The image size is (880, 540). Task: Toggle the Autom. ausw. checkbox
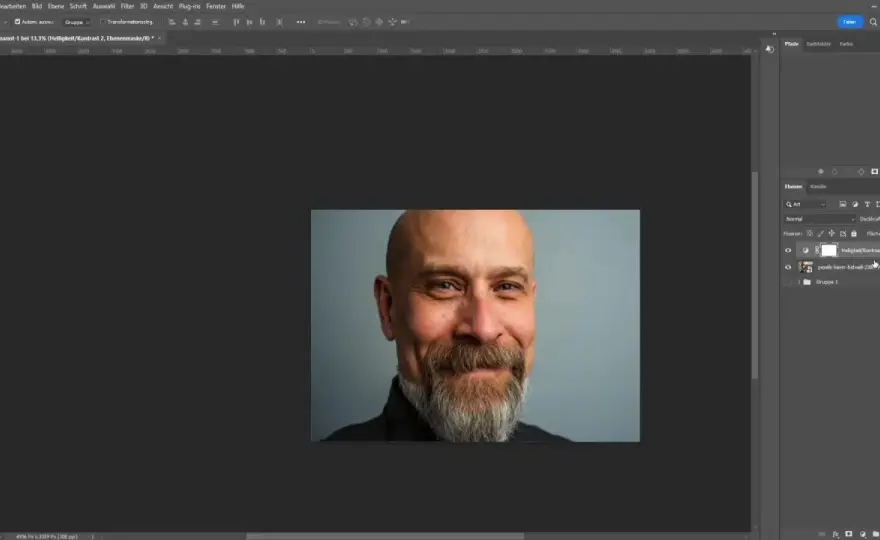tap(17, 22)
